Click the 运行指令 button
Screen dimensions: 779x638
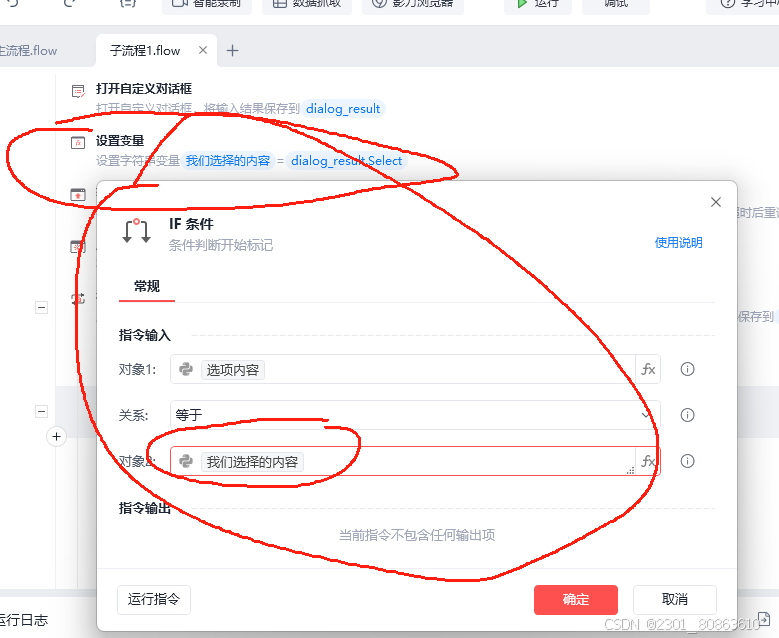[154, 600]
